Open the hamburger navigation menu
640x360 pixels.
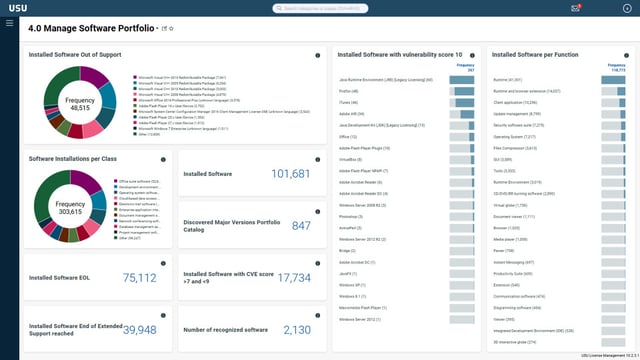click(9, 23)
